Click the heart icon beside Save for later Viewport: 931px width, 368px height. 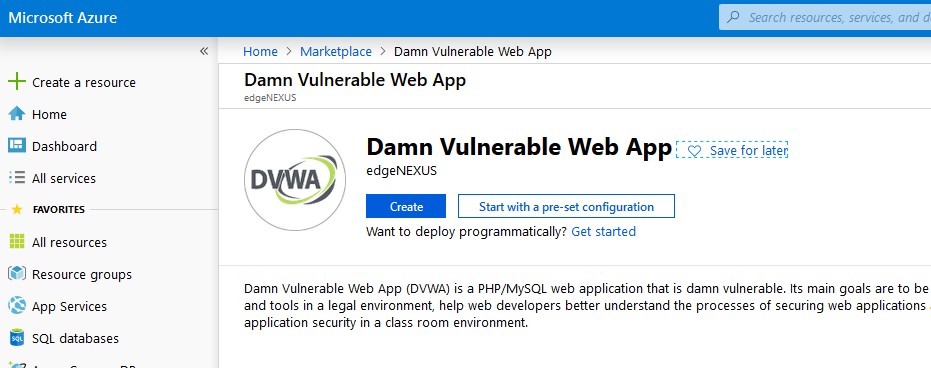694,151
